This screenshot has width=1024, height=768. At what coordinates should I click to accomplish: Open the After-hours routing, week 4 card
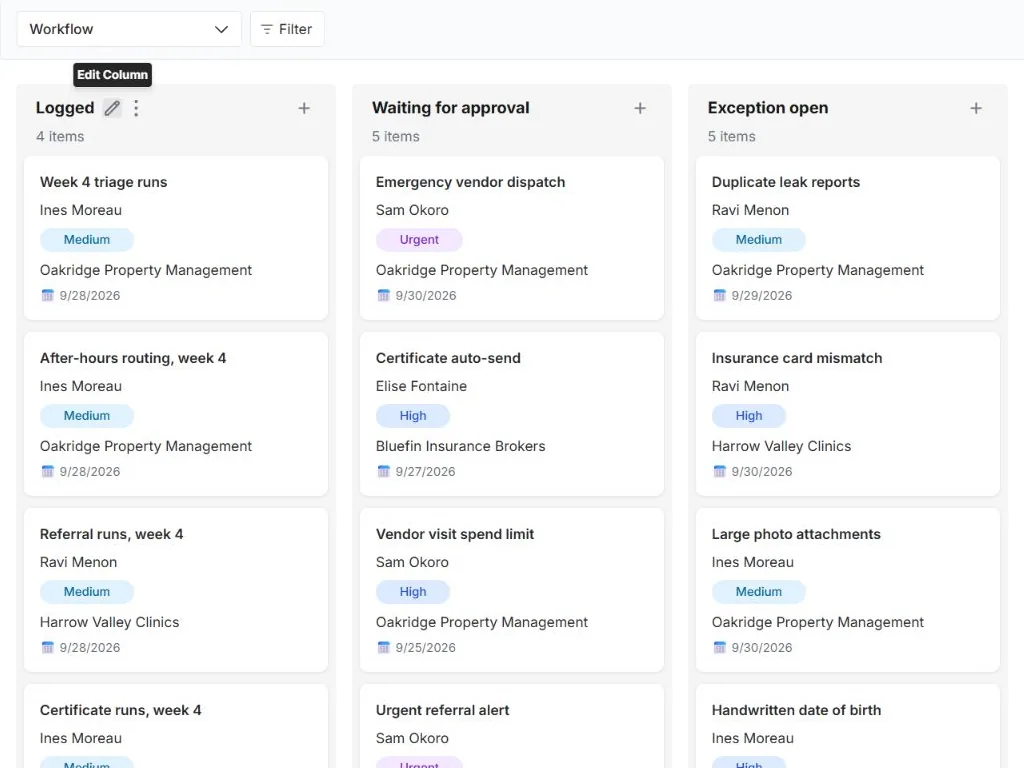pyautogui.click(x=176, y=414)
